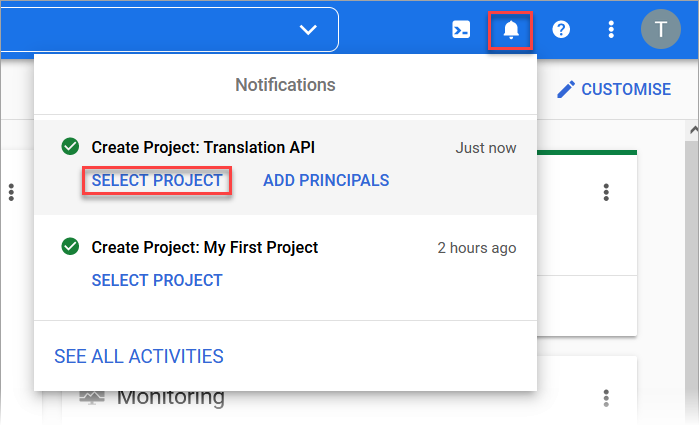Click the green checkmark beside My First Project
The width and height of the screenshot is (699, 426).
pyautogui.click(x=70, y=246)
